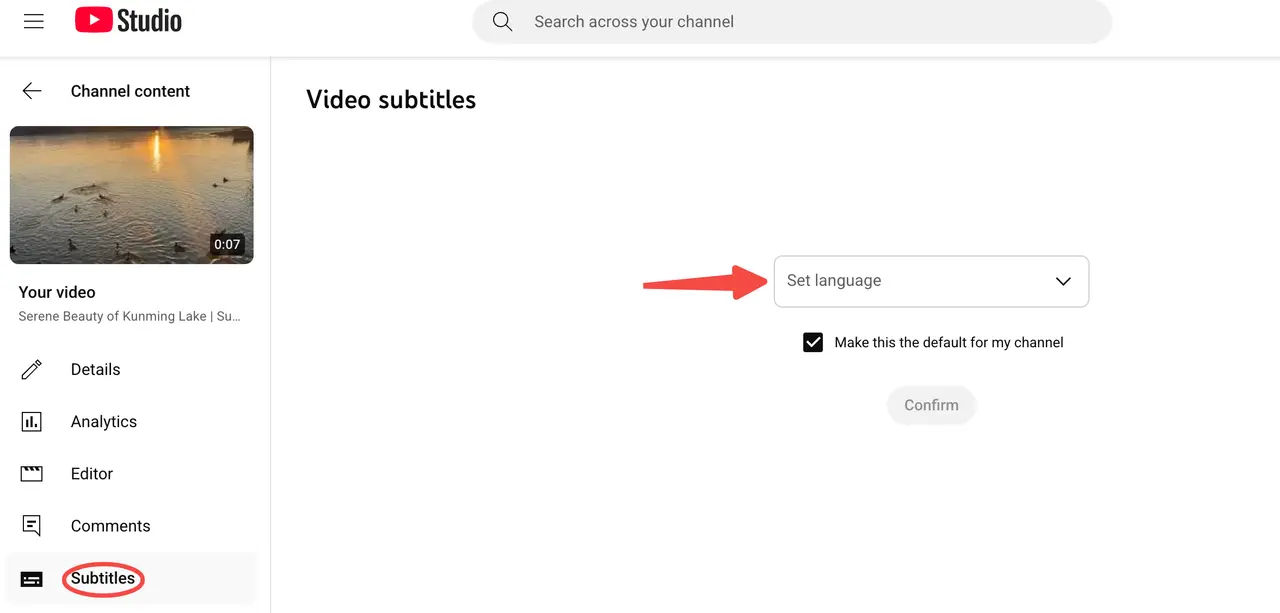
Task: Click the Details pencil icon
Action: (x=32, y=370)
